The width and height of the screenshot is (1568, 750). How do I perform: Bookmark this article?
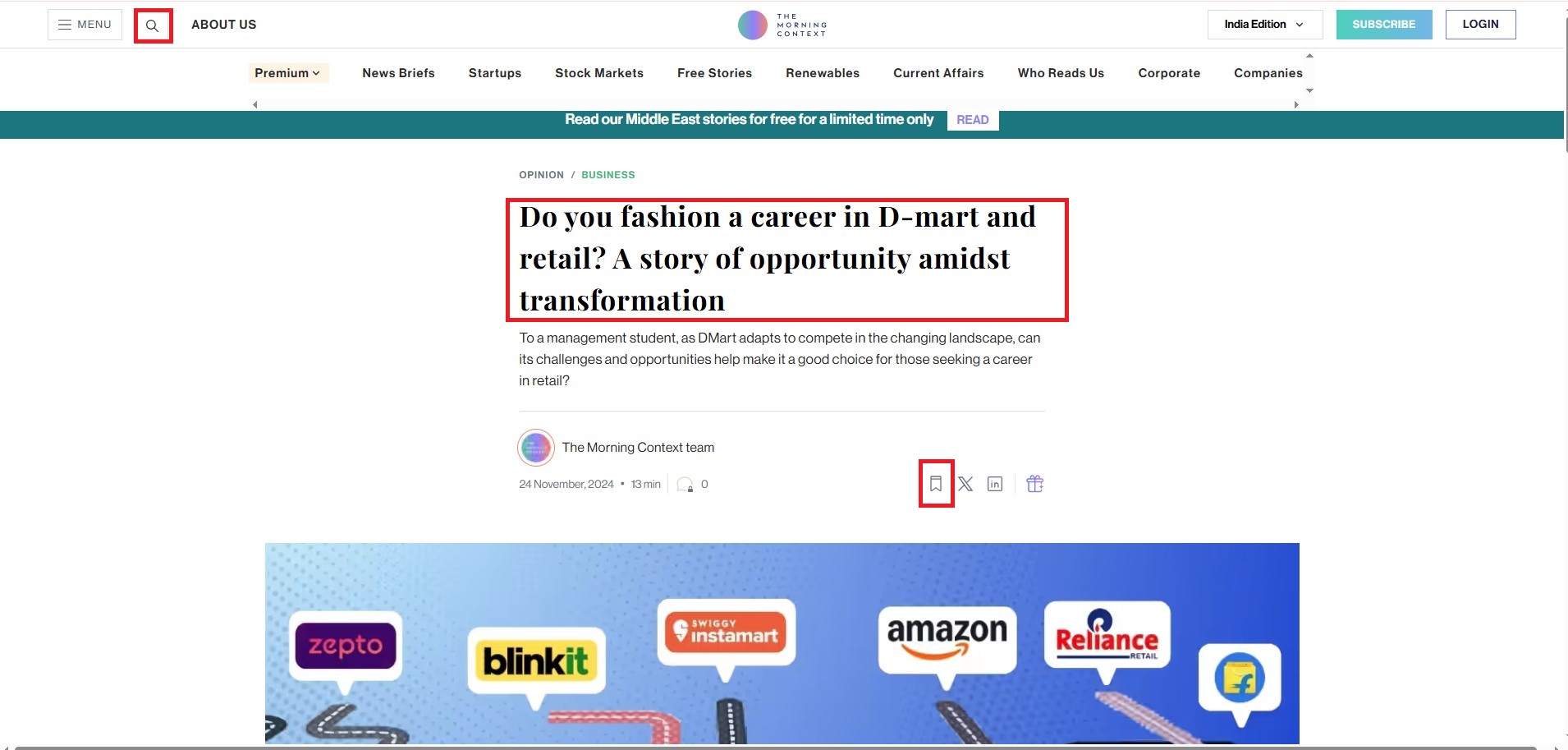[x=936, y=484]
